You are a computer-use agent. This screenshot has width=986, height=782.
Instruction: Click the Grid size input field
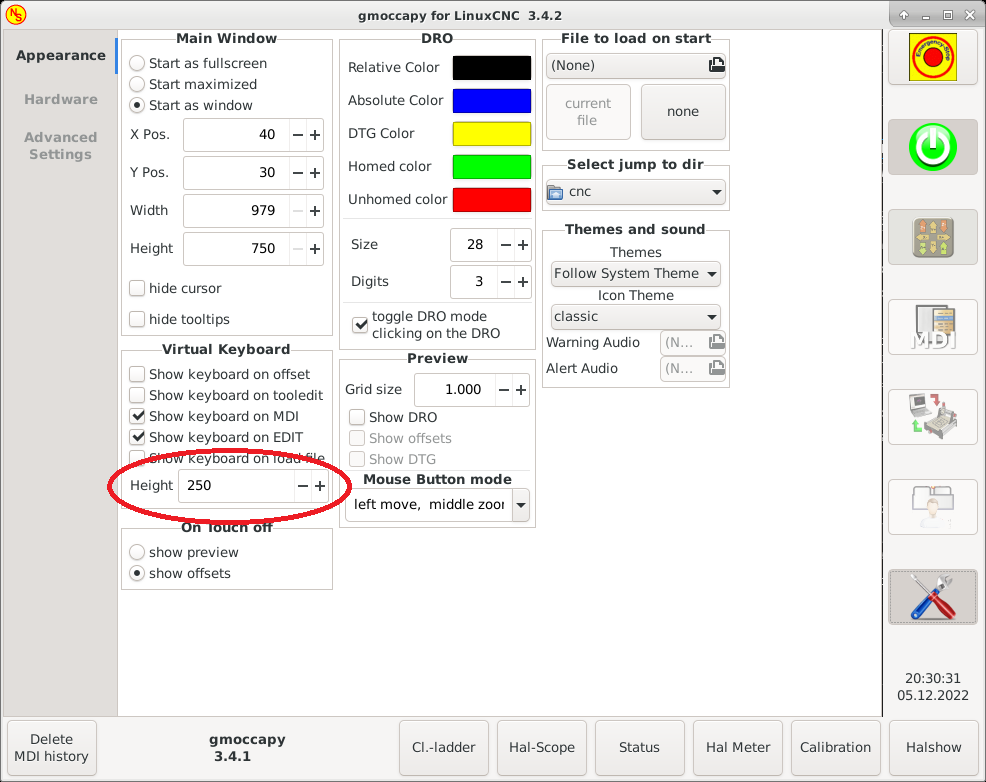click(455, 390)
